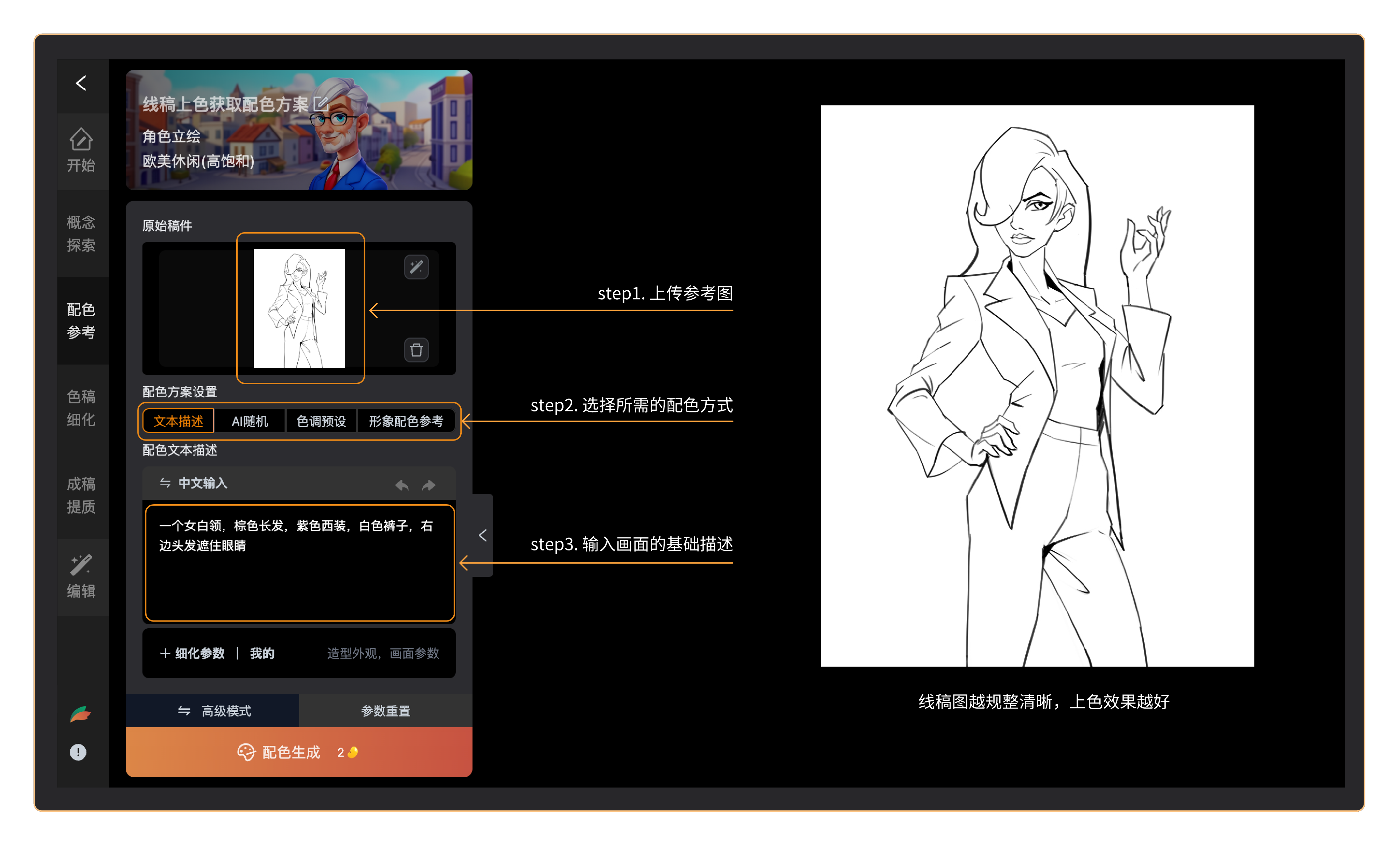Select the 文本描述 color mode
Screen dimensions: 1400x846
click(178, 421)
